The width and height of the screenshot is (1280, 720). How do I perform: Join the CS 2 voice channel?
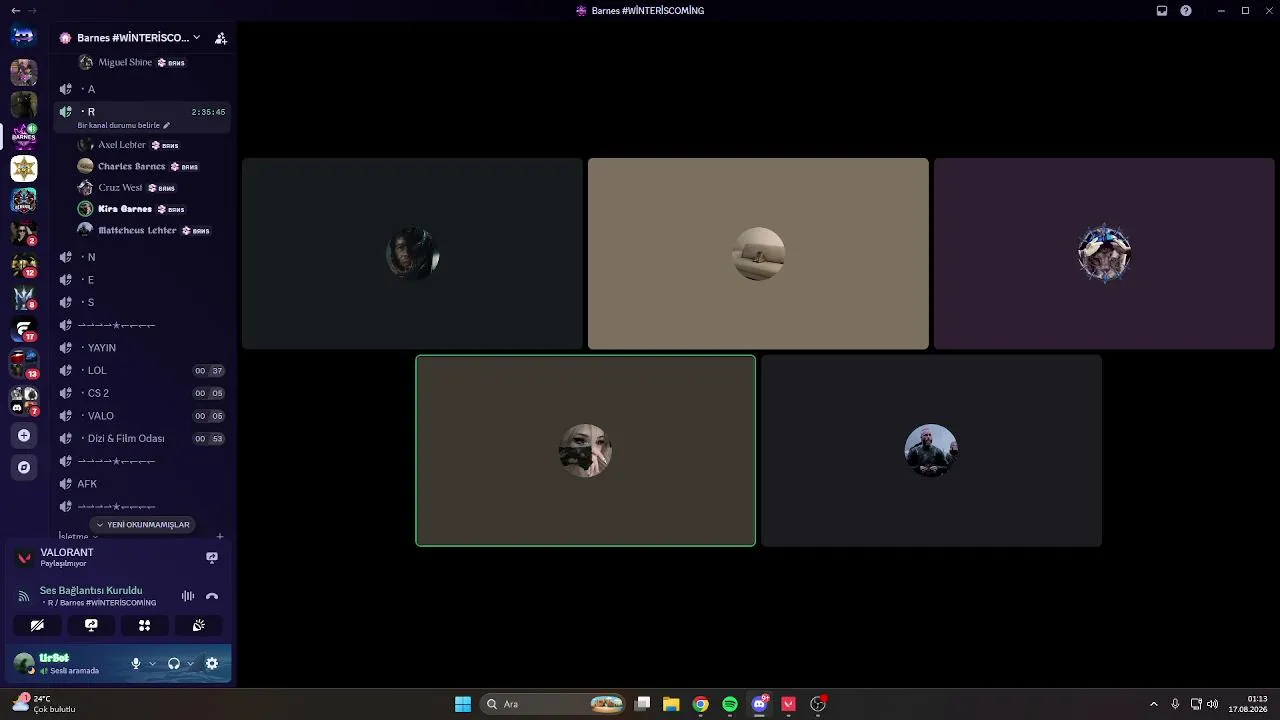click(x=142, y=393)
